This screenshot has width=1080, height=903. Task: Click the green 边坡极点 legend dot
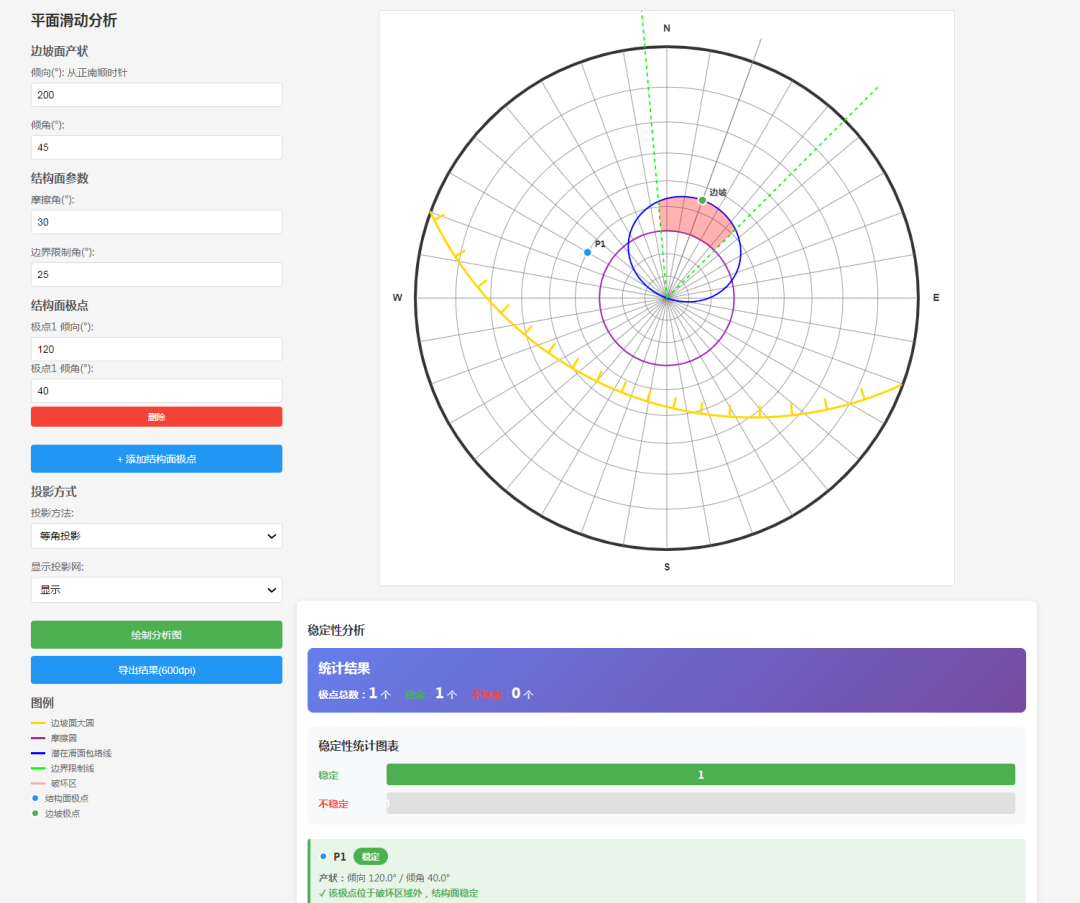coord(35,814)
